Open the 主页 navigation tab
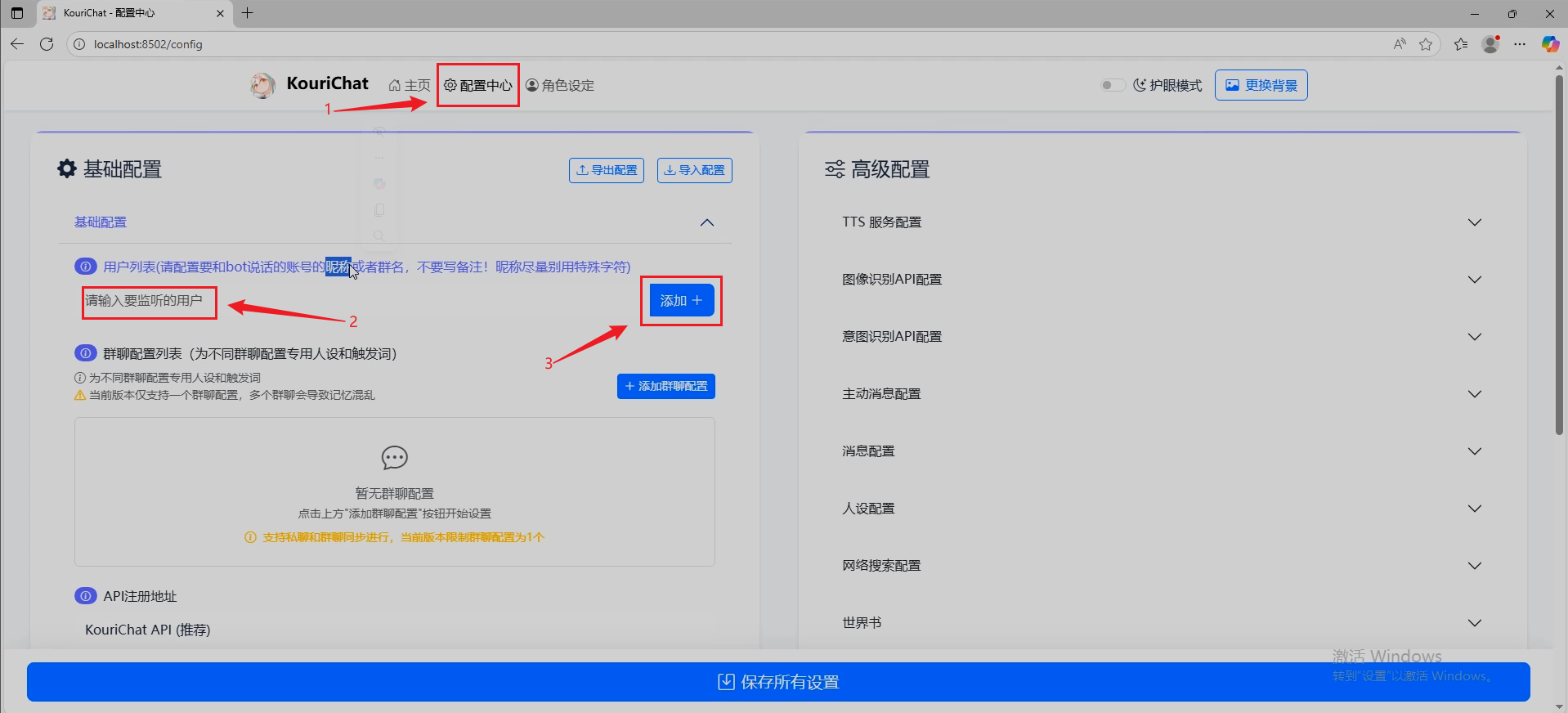The height and width of the screenshot is (713, 1568). click(410, 85)
